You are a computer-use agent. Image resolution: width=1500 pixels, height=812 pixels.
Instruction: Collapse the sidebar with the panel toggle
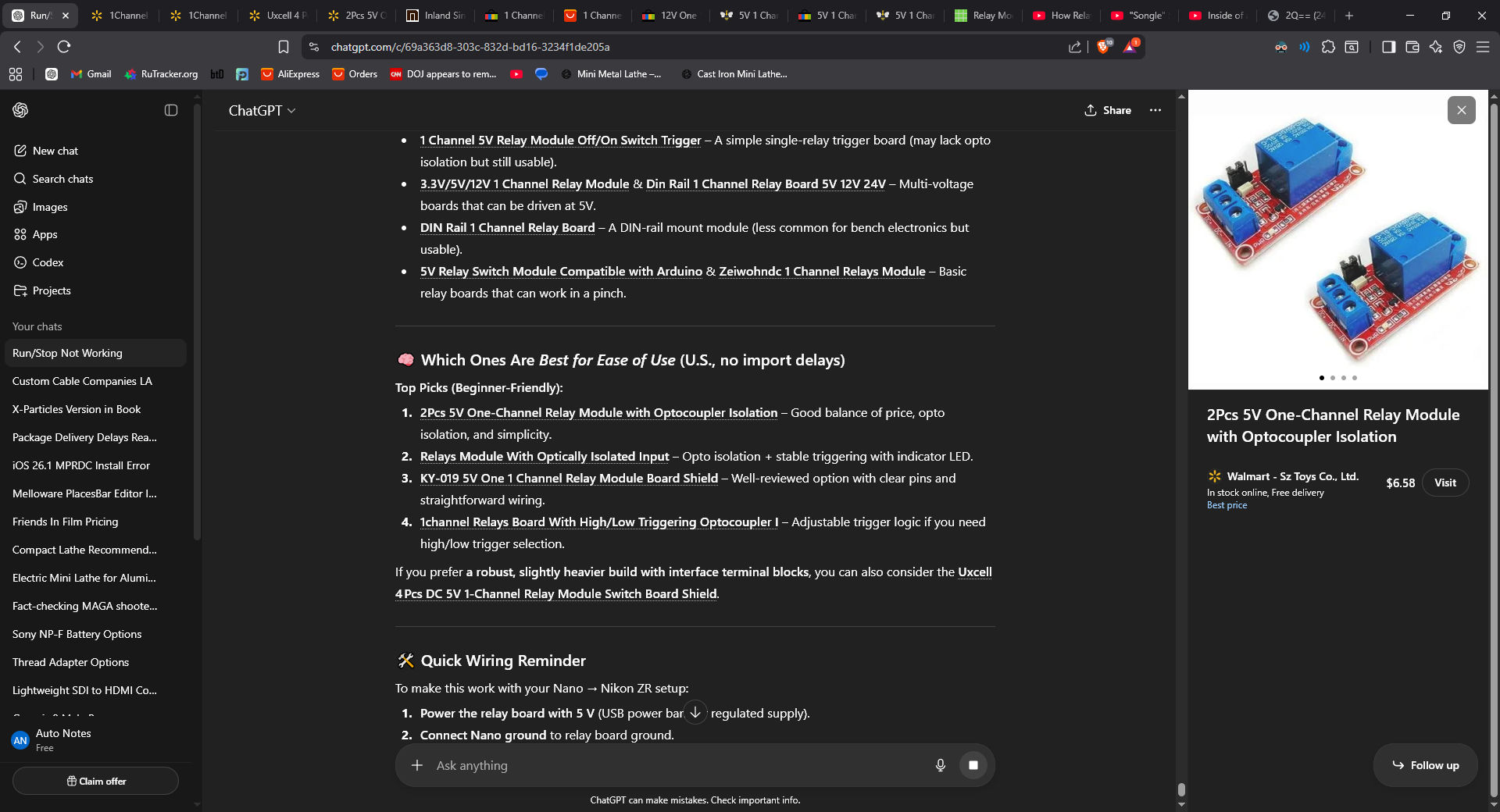171,110
